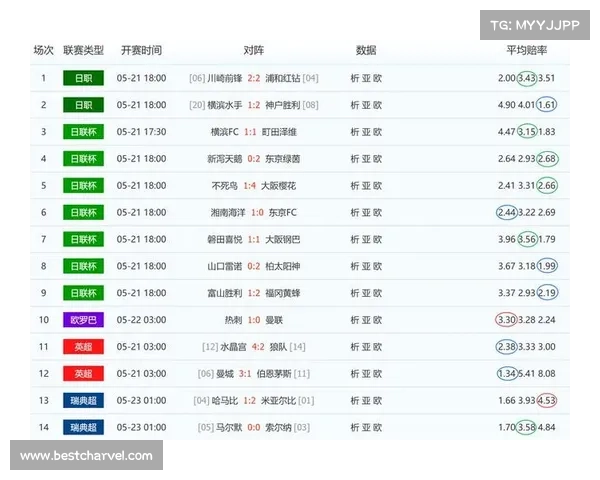Click the 开赛时间 column header
The image size is (600, 480).
(x=141, y=50)
